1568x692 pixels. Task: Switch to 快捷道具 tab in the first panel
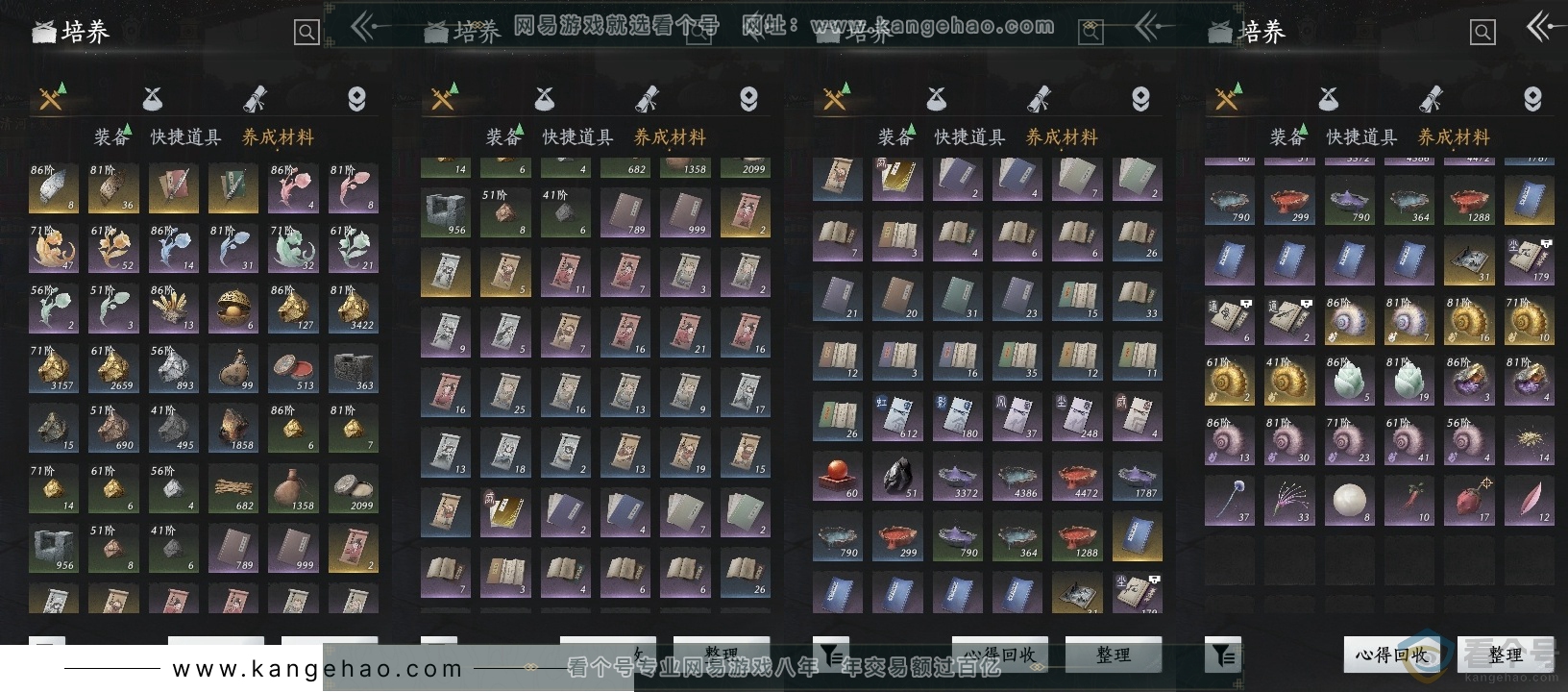coord(185,137)
